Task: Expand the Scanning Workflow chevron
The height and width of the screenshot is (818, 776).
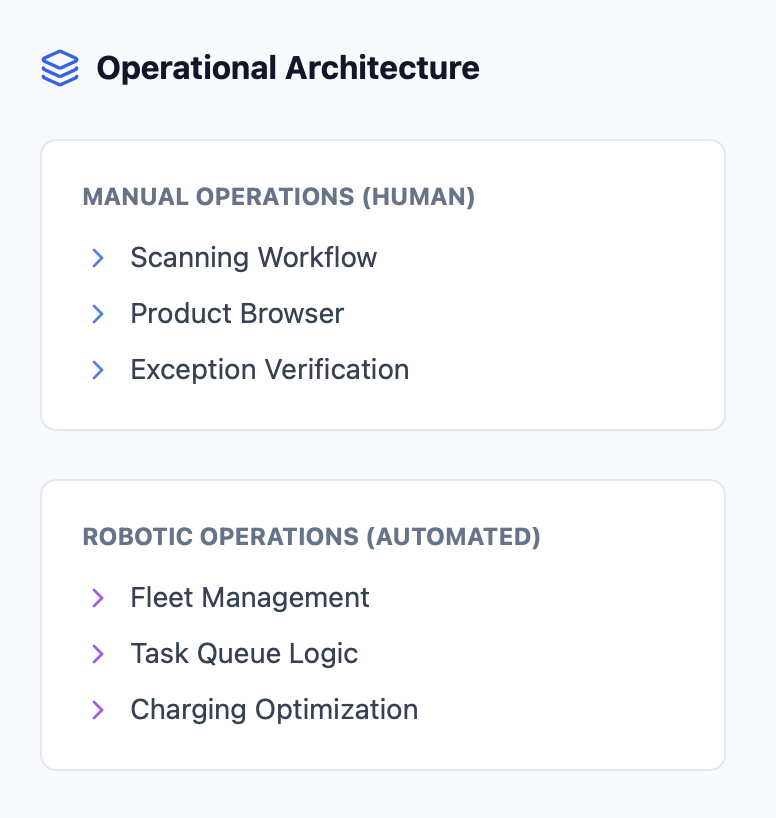Action: pyautogui.click(x=98, y=258)
